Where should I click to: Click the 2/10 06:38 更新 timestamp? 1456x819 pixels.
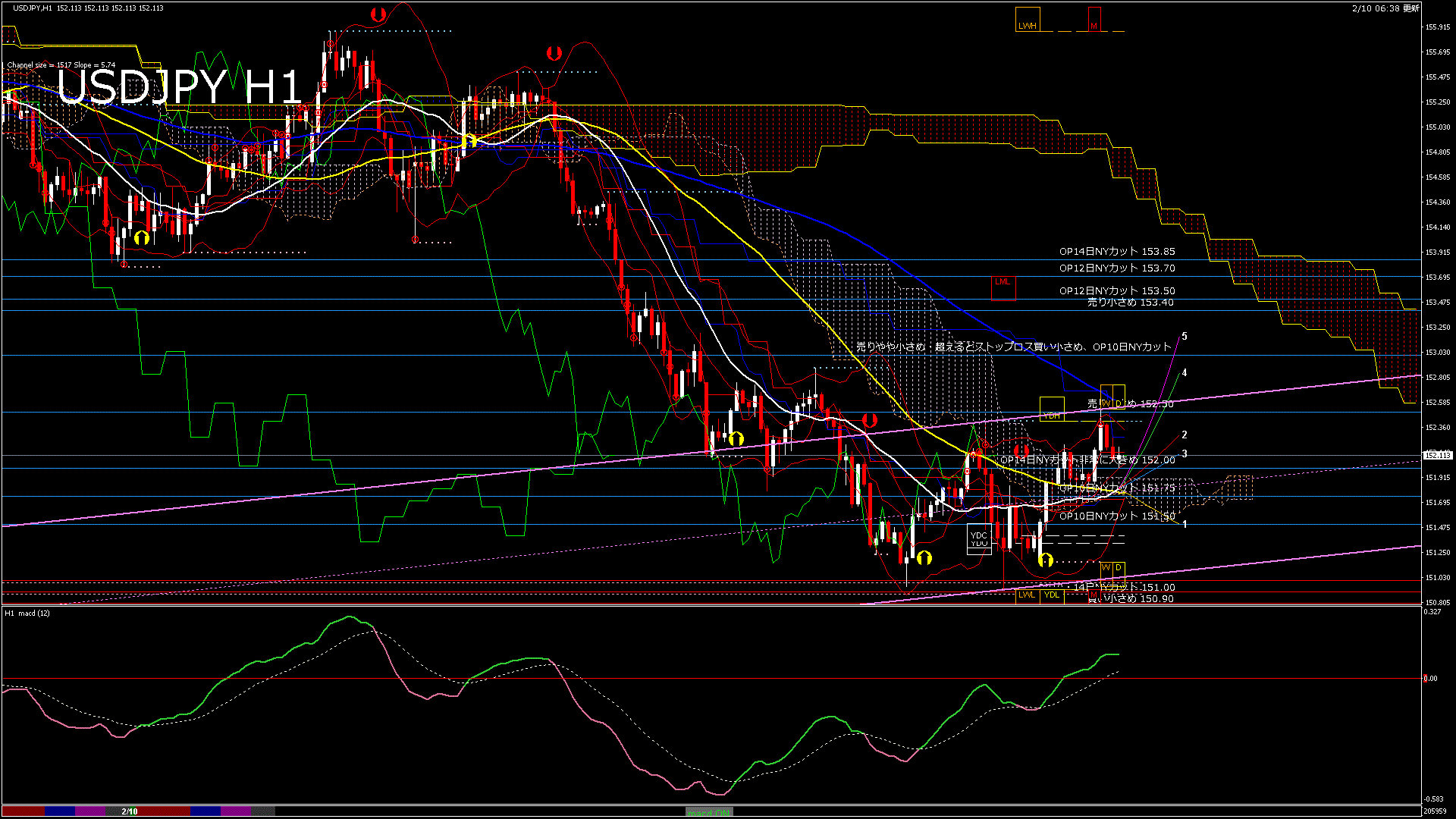1385,8
